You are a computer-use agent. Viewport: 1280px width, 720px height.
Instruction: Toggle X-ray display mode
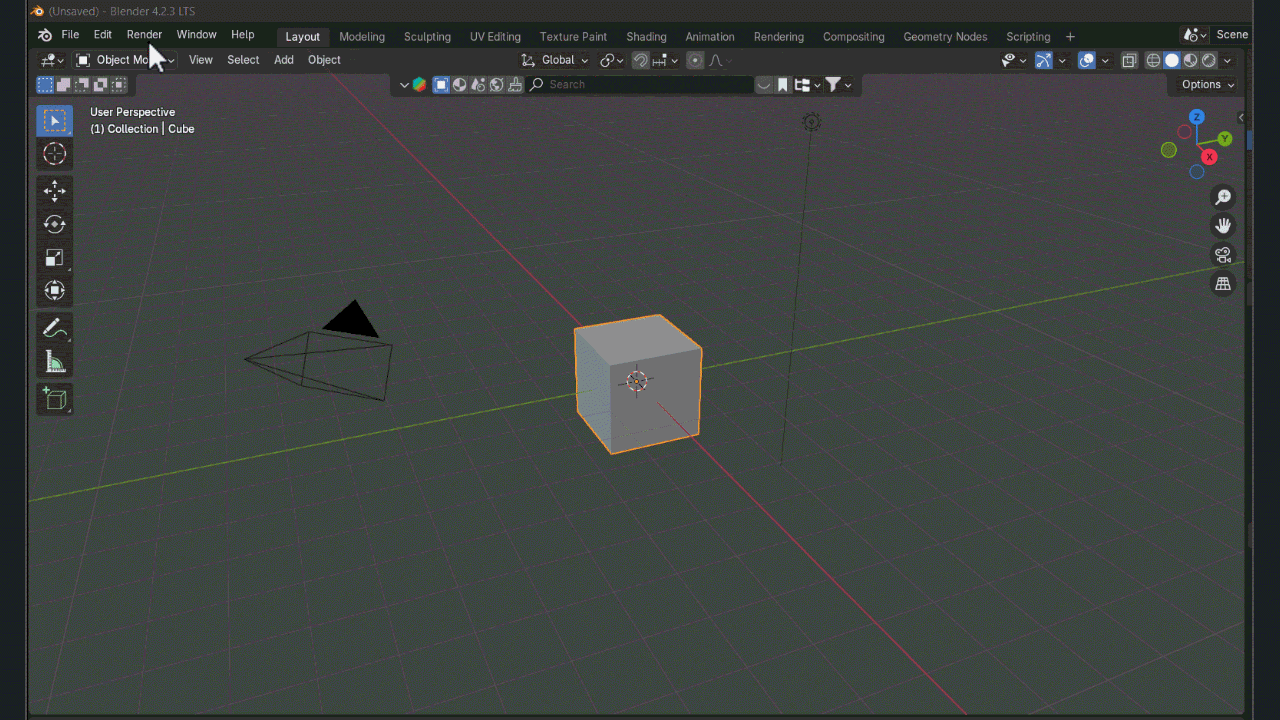[x=1129, y=60]
